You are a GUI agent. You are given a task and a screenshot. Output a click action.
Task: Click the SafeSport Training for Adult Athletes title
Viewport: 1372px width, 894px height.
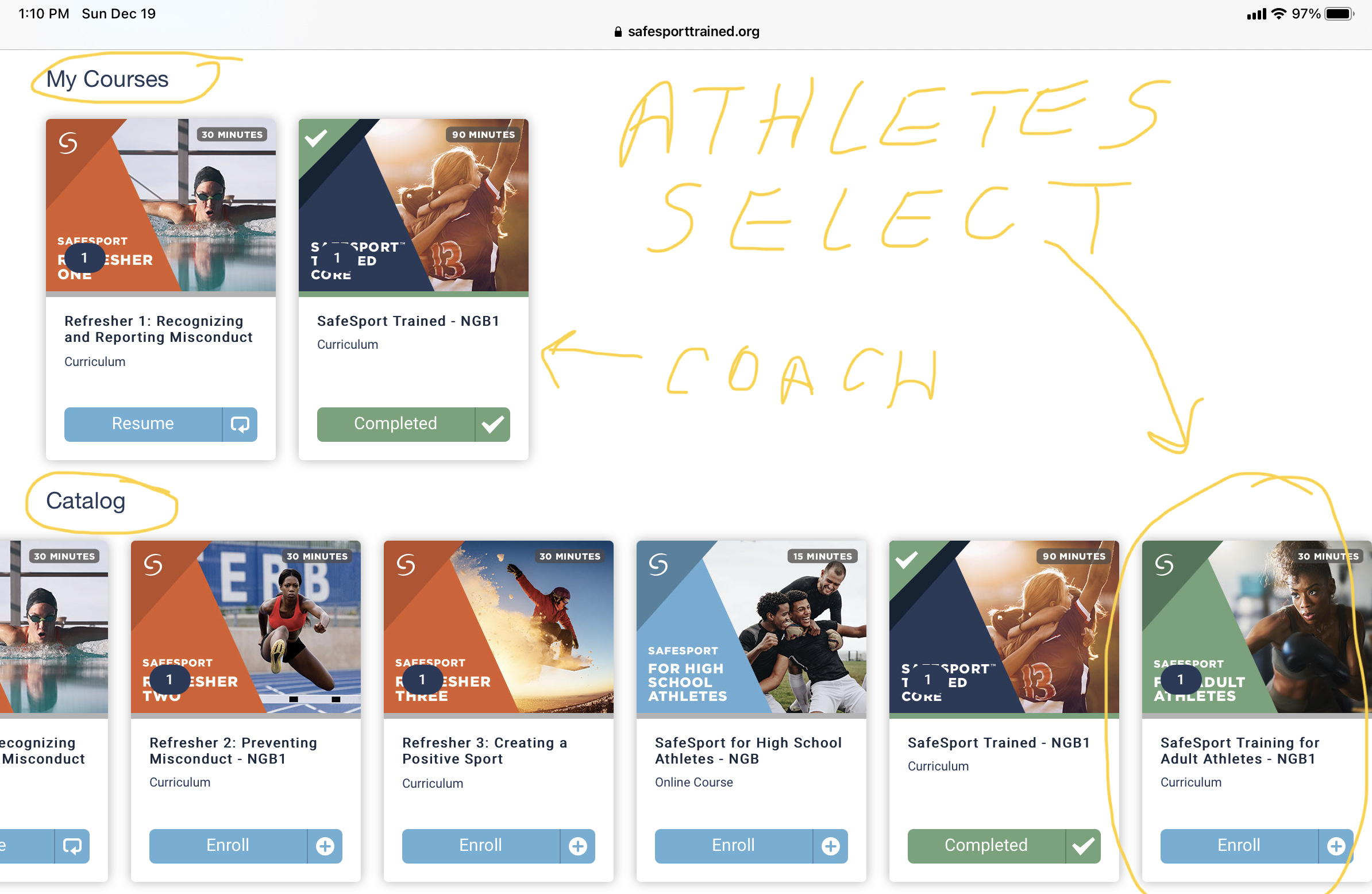pos(1240,750)
